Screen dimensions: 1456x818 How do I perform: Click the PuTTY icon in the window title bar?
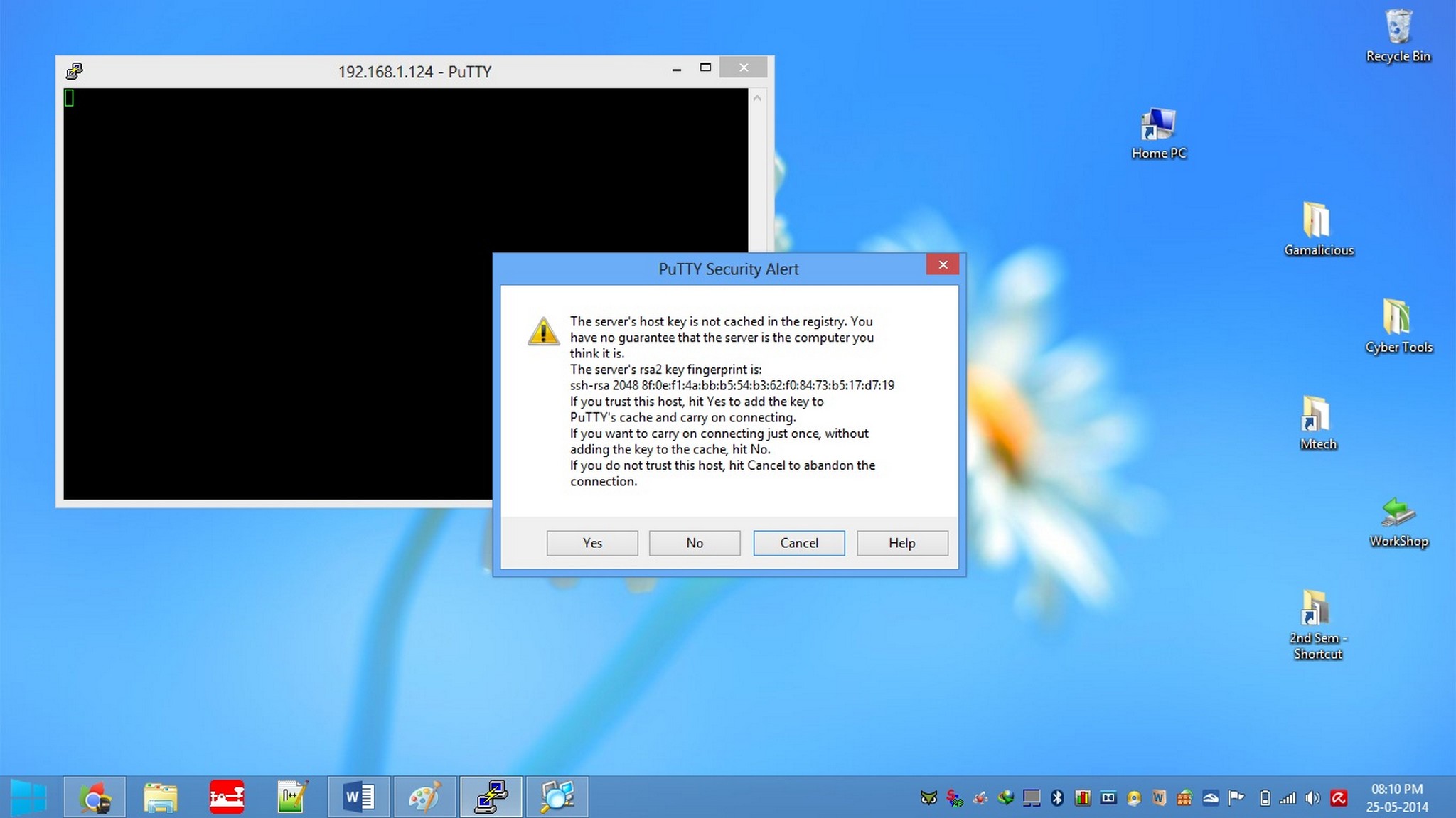click(74, 71)
